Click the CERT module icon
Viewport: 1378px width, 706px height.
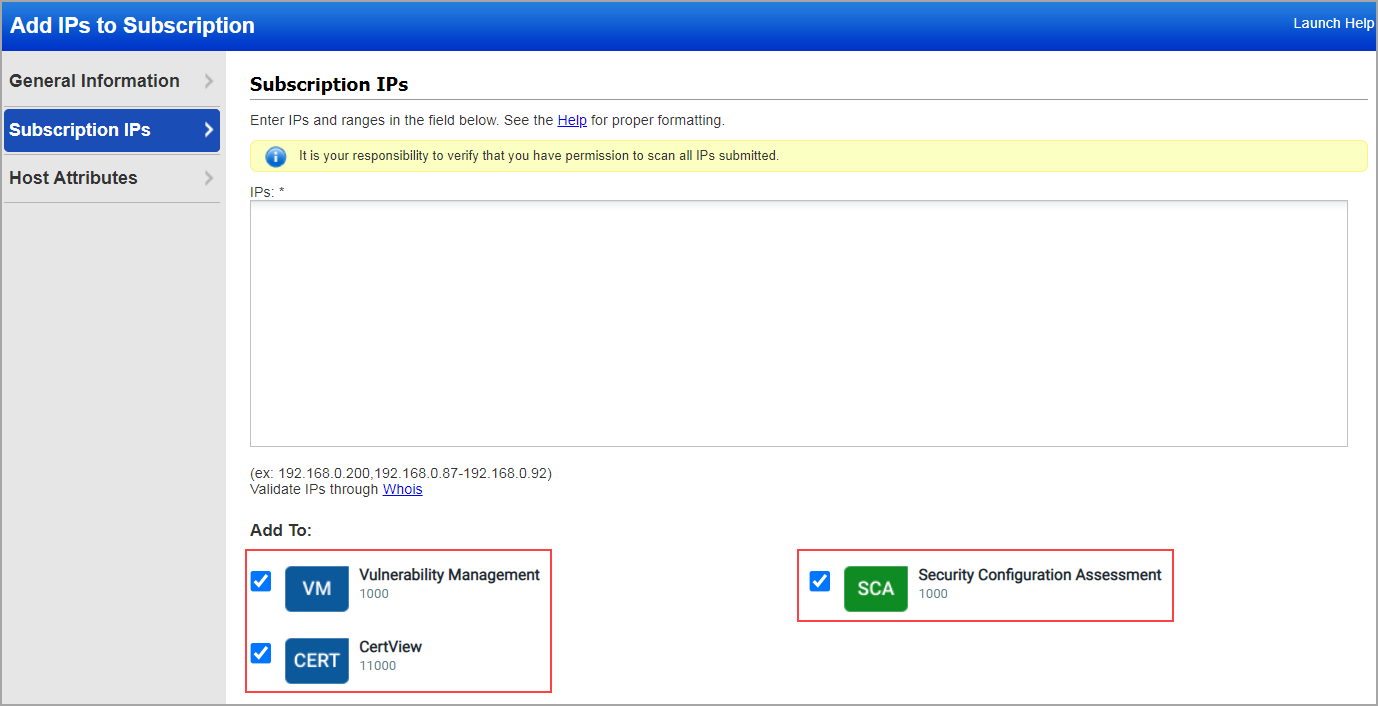pyautogui.click(x=317, y=661)
